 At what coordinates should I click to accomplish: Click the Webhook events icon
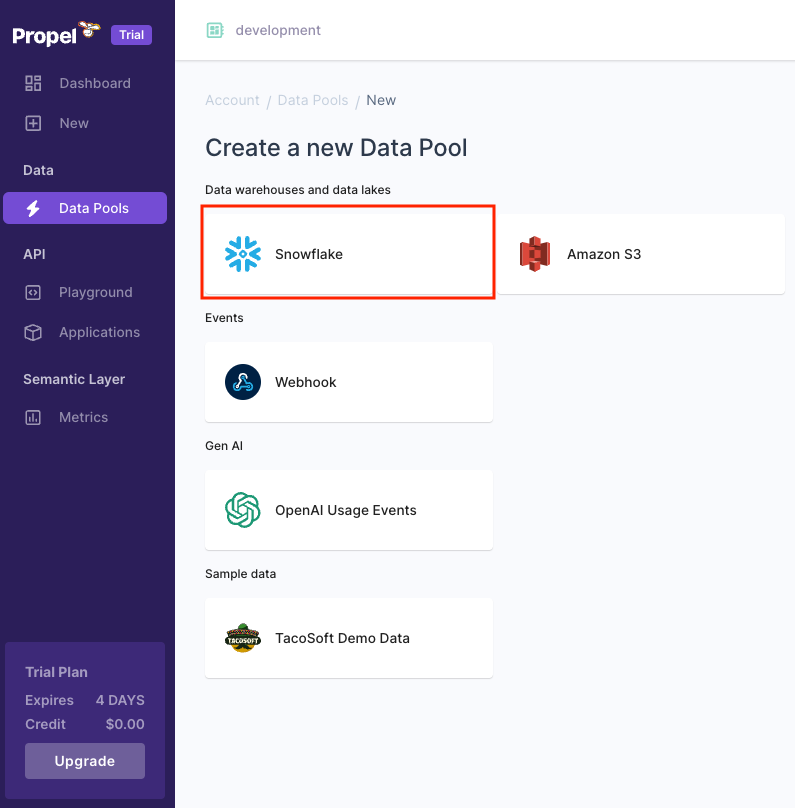click(242, 382)
